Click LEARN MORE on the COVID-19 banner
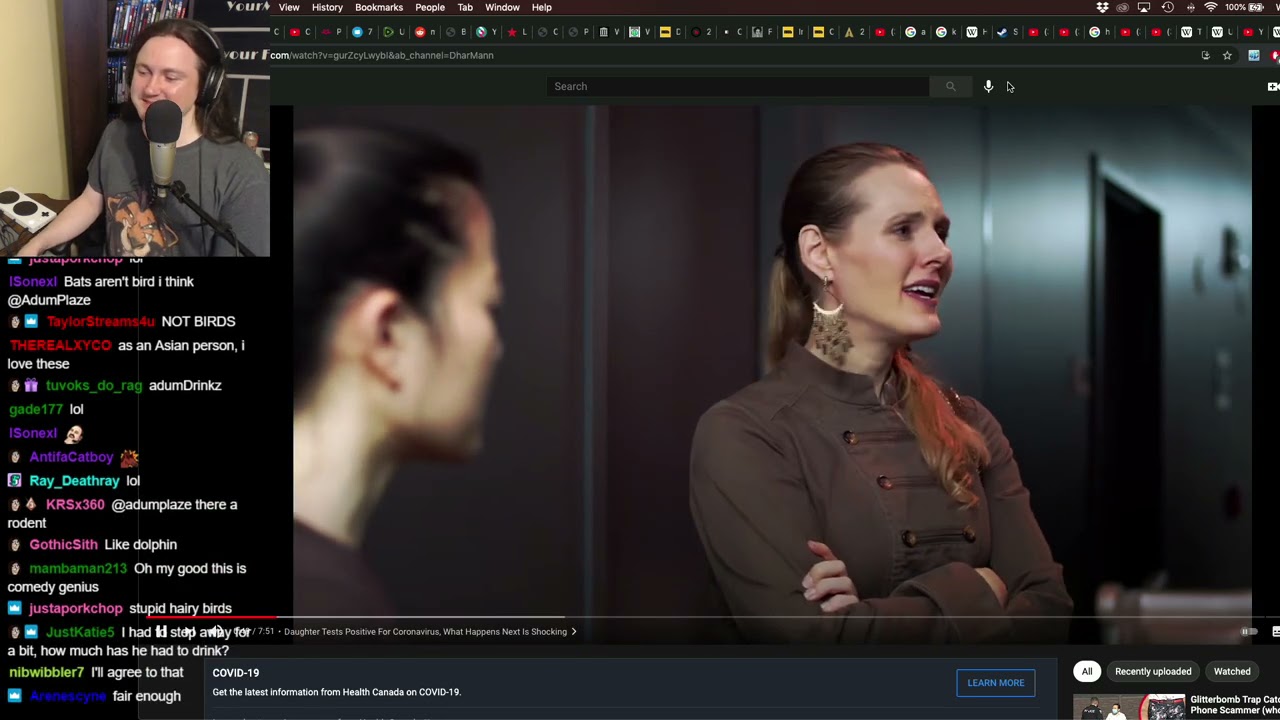The height and width of the screenshot is (720, 1280). click(996, 683)
